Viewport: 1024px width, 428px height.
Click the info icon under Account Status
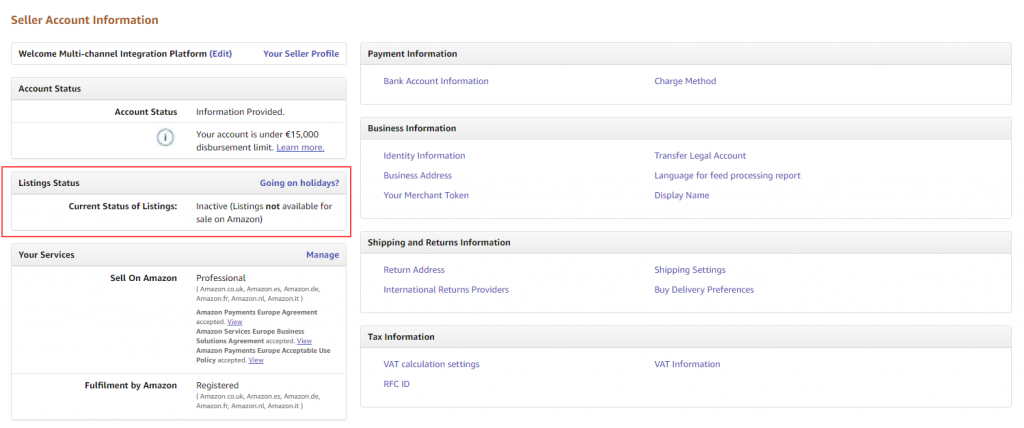coord(166,137)
